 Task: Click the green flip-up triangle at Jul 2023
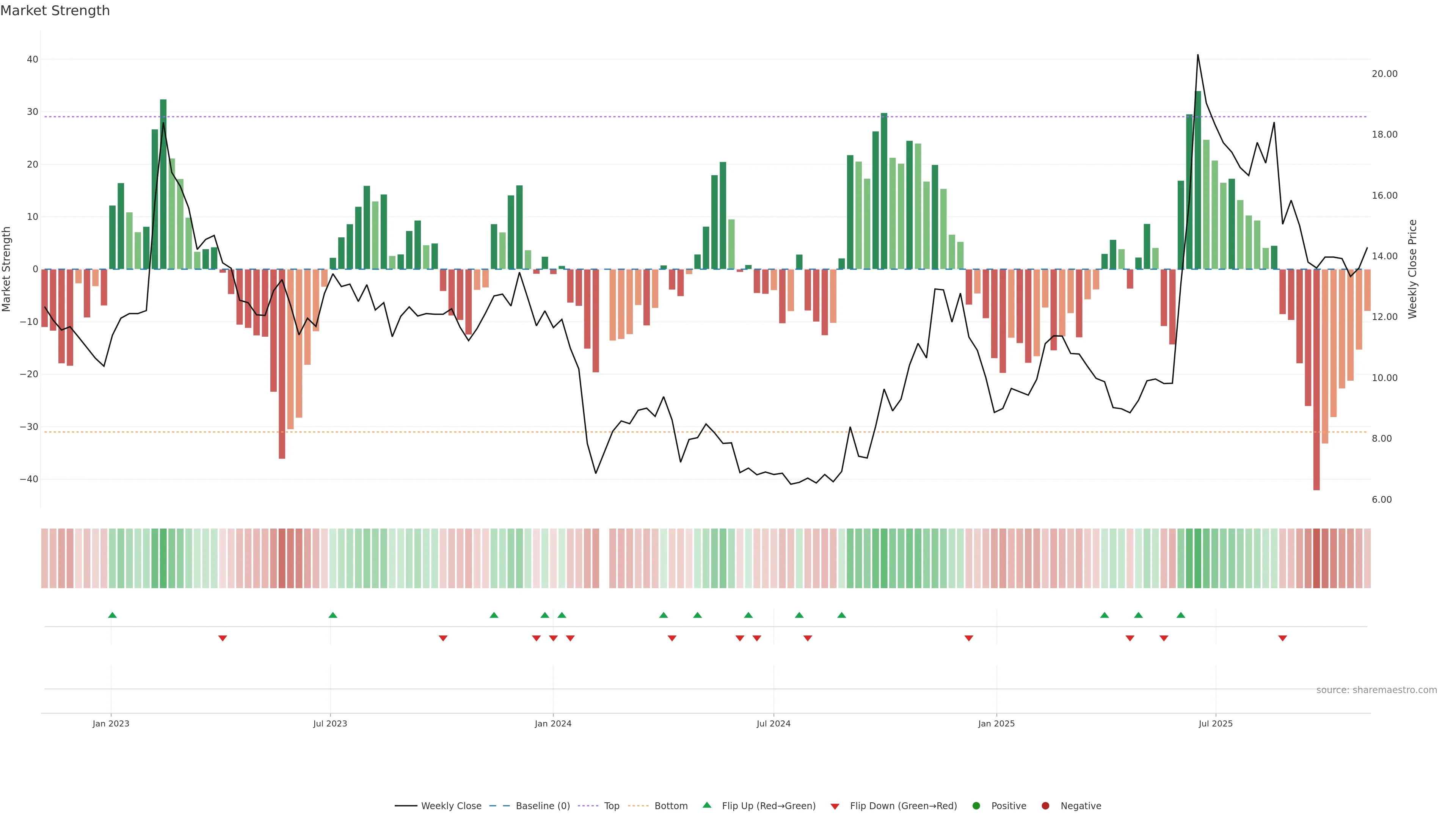[333, 615]
